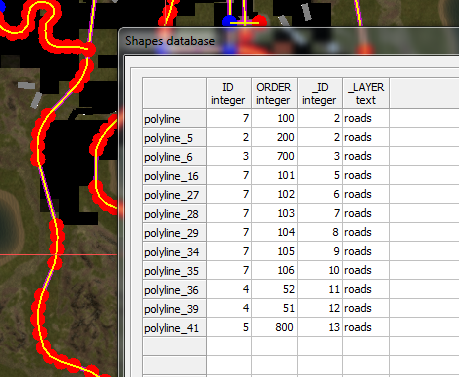
Task: Click the blue node marker on the map
Action: pos(229,22)
